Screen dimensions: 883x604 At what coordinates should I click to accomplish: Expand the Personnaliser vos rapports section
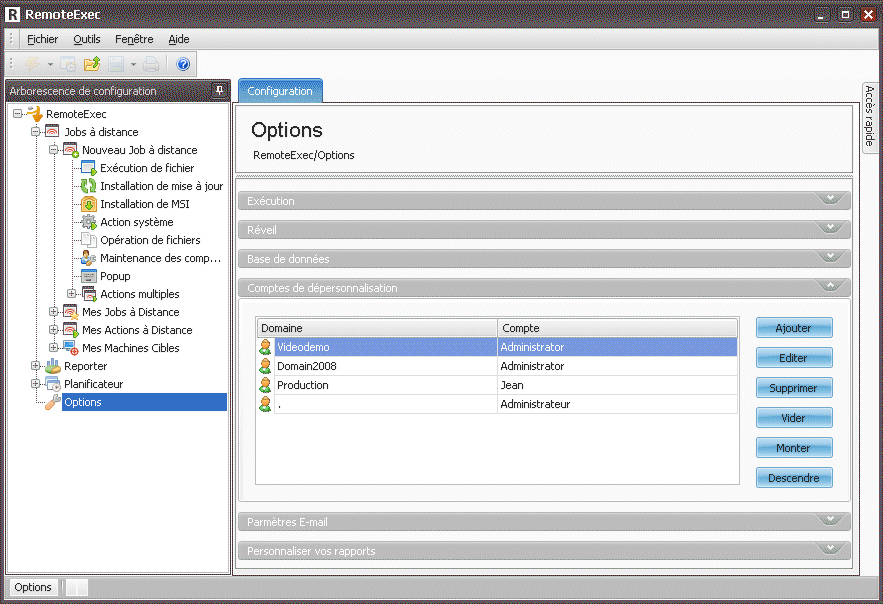(830, 550)
